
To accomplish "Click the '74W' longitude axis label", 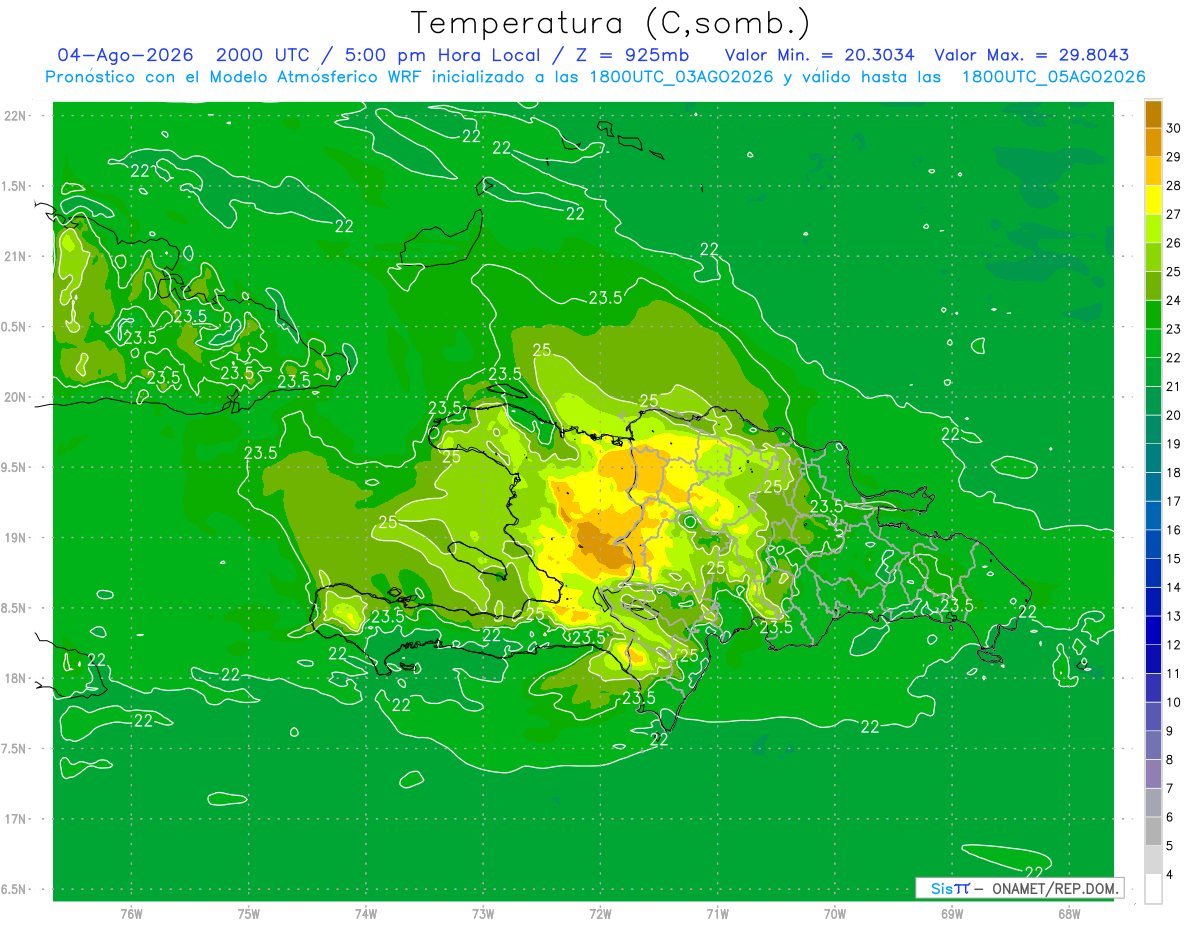I will coord(366,913).
